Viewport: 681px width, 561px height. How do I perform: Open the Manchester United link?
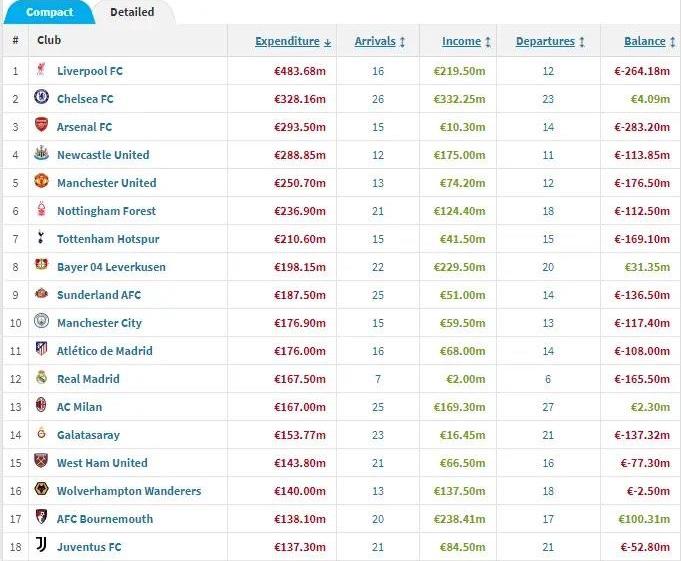107,183
